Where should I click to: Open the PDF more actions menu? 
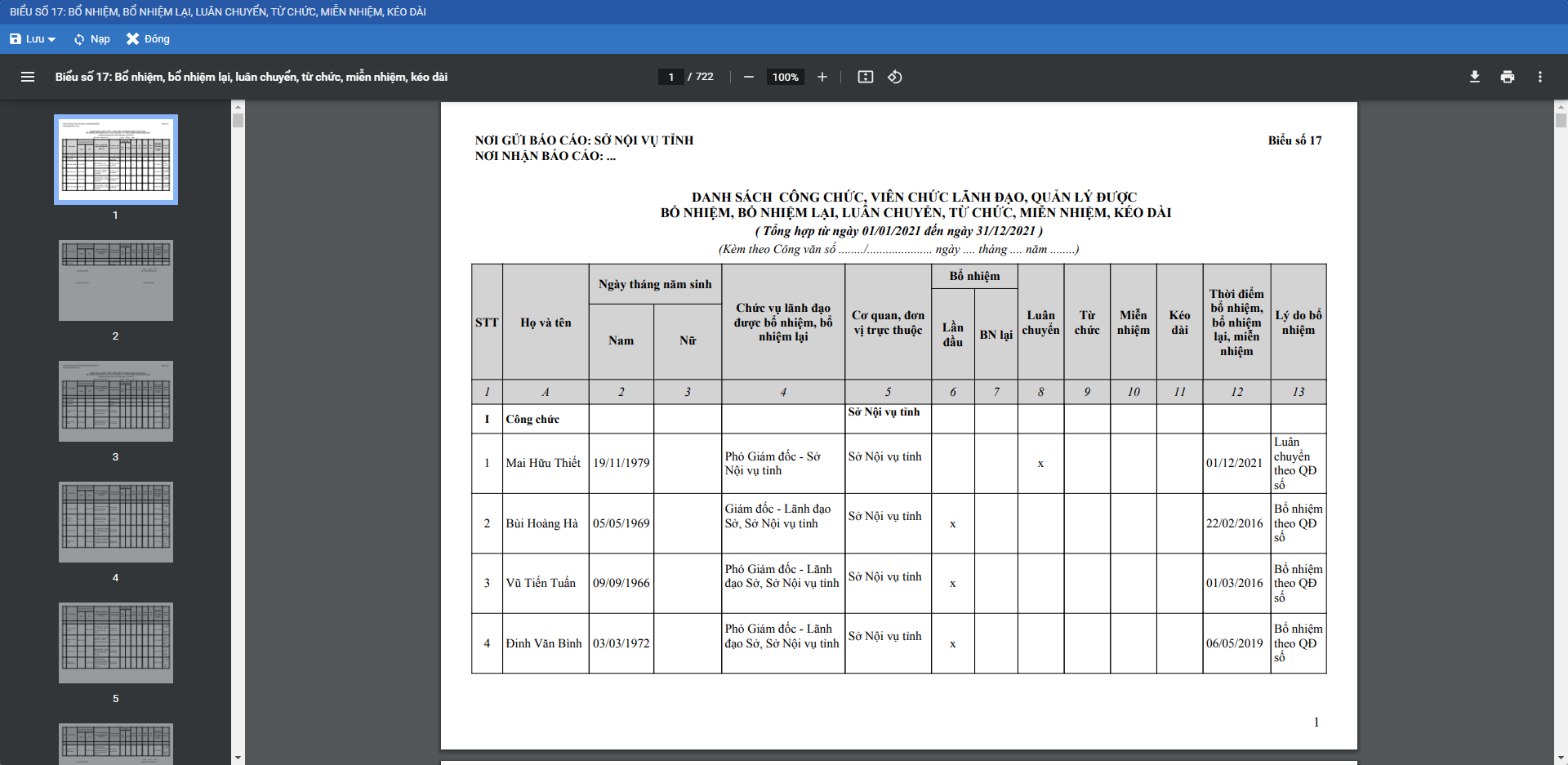pyautogui.click(x=1539, y=77)
